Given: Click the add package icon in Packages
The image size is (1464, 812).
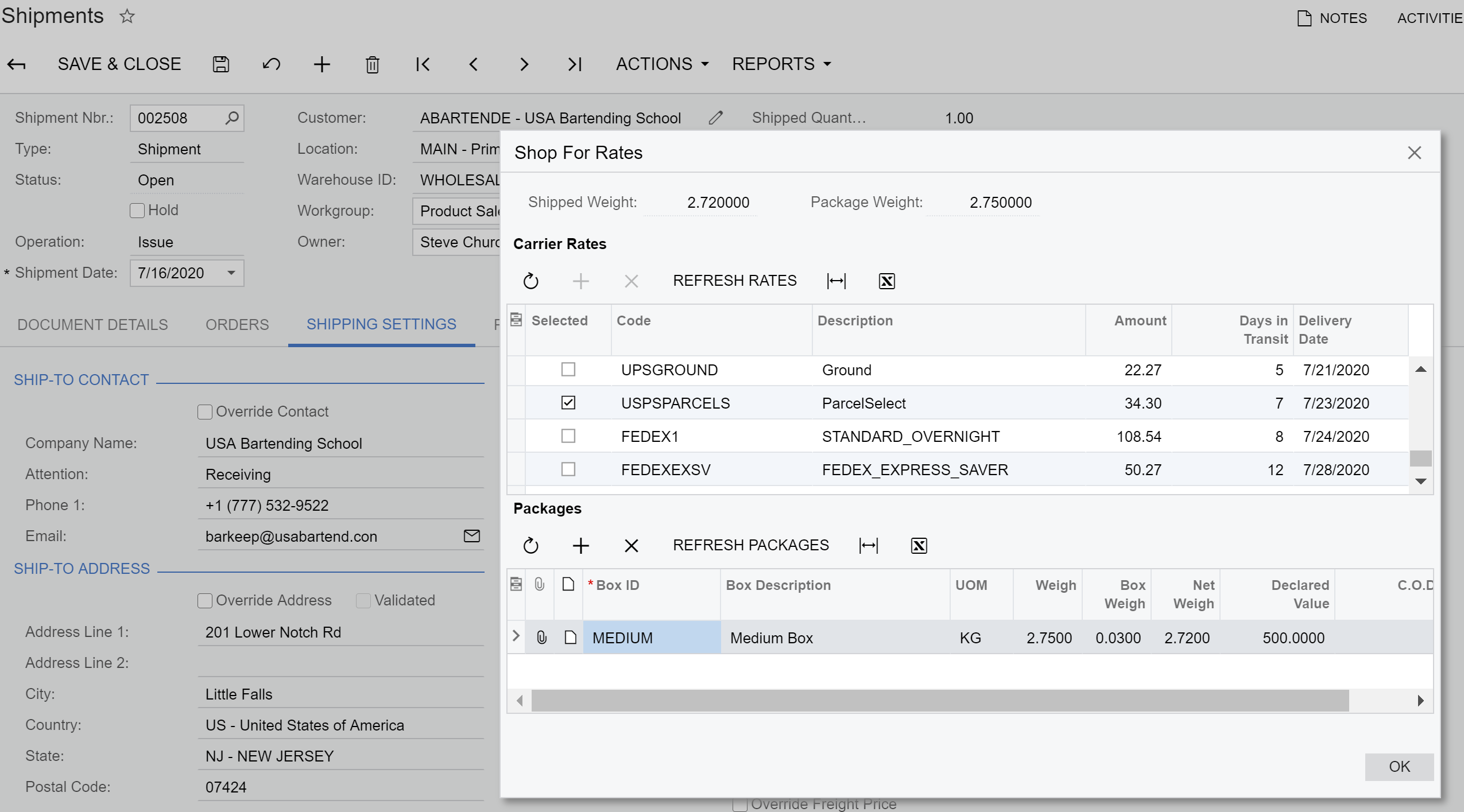Looking at the screenshot, I should pyautogui.click(x=581, y=546).
